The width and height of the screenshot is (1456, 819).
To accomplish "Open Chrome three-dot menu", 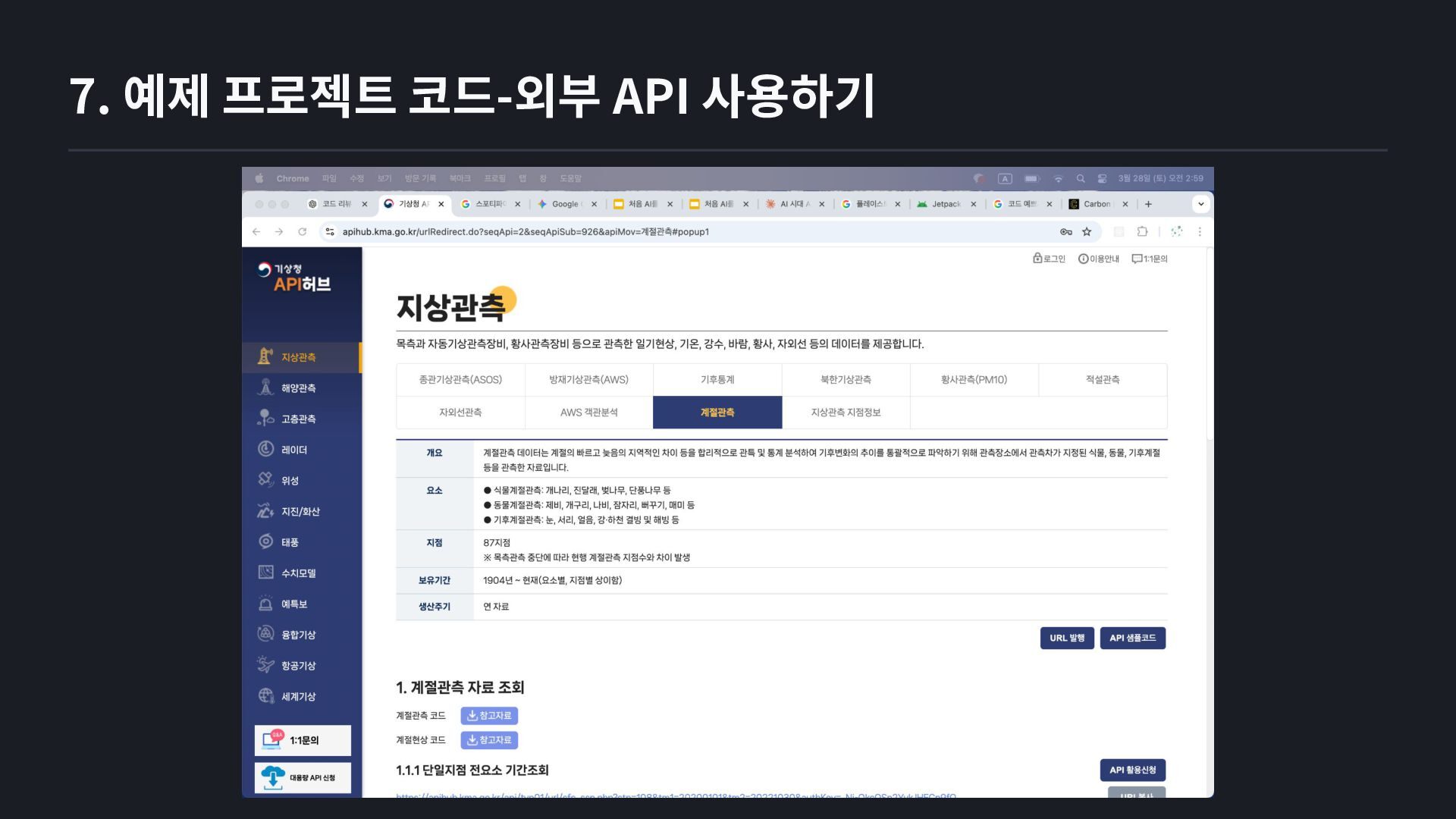I will point(1200,232).
